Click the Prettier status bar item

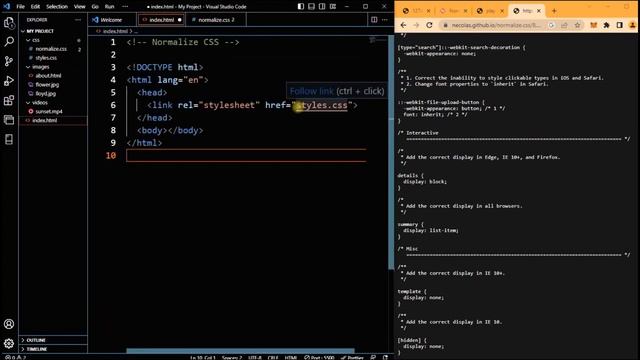point(352,357)
